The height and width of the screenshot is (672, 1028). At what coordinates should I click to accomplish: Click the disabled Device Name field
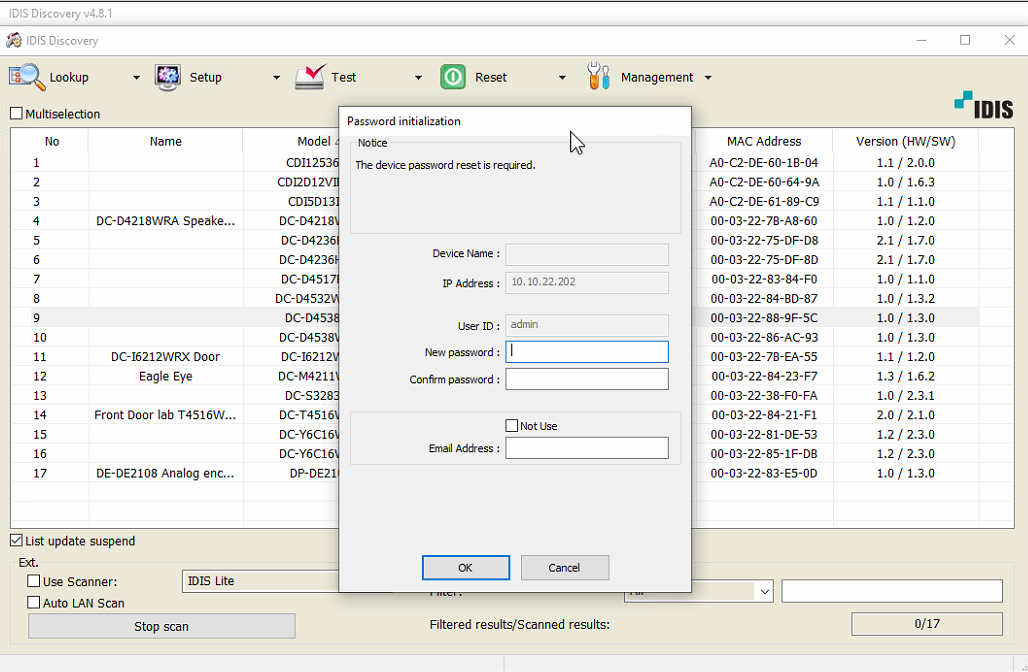pos(587,254)
